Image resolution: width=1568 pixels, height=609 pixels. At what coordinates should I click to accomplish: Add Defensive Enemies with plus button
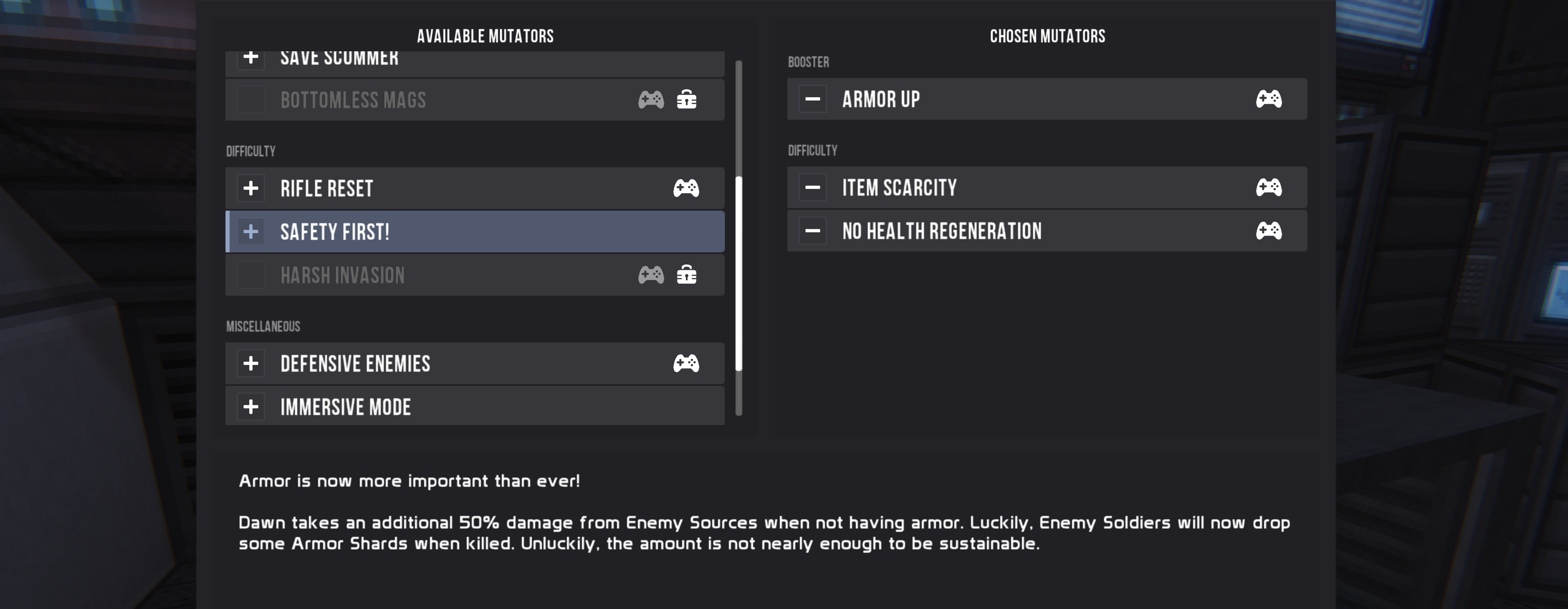(251, 363)
